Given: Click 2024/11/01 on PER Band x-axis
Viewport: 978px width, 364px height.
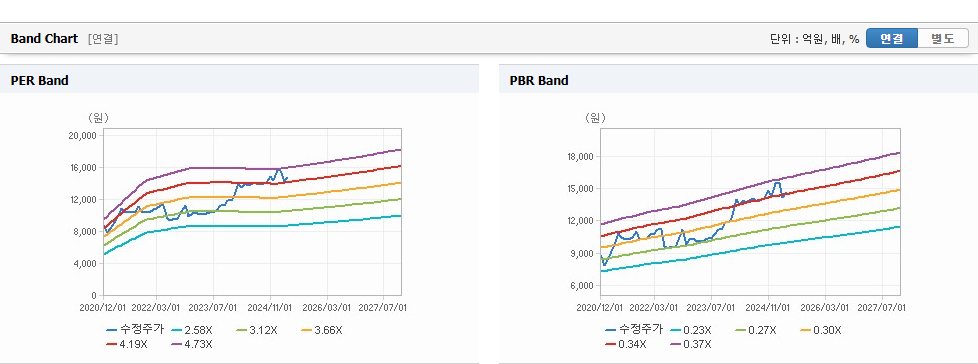Looking at the screenshot, I should 270,307.
